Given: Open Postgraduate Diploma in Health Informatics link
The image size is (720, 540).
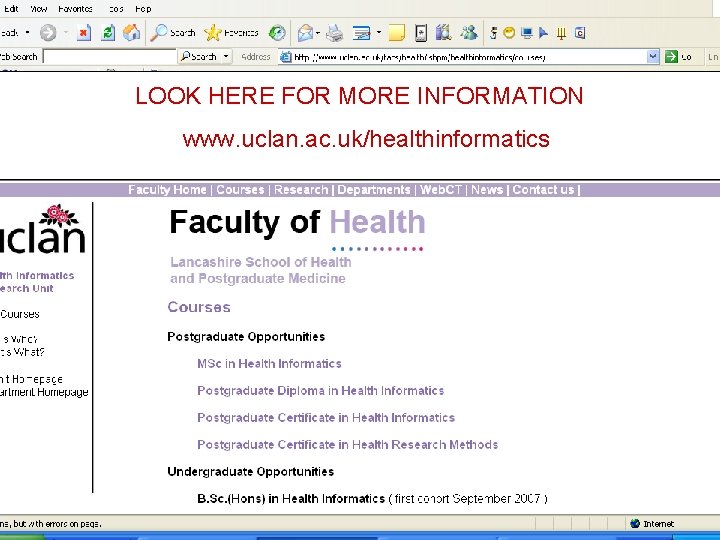Looking at the screenshot, I should (321, 391).
